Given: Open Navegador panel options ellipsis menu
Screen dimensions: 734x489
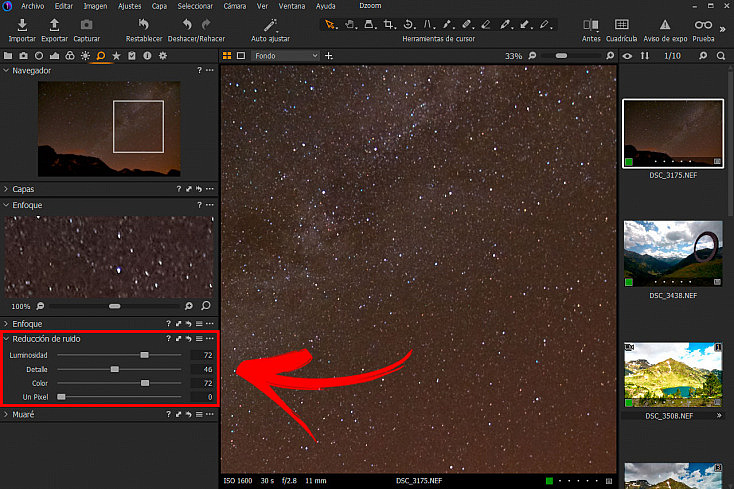Looking at the screenshot, I should (210, 70).
